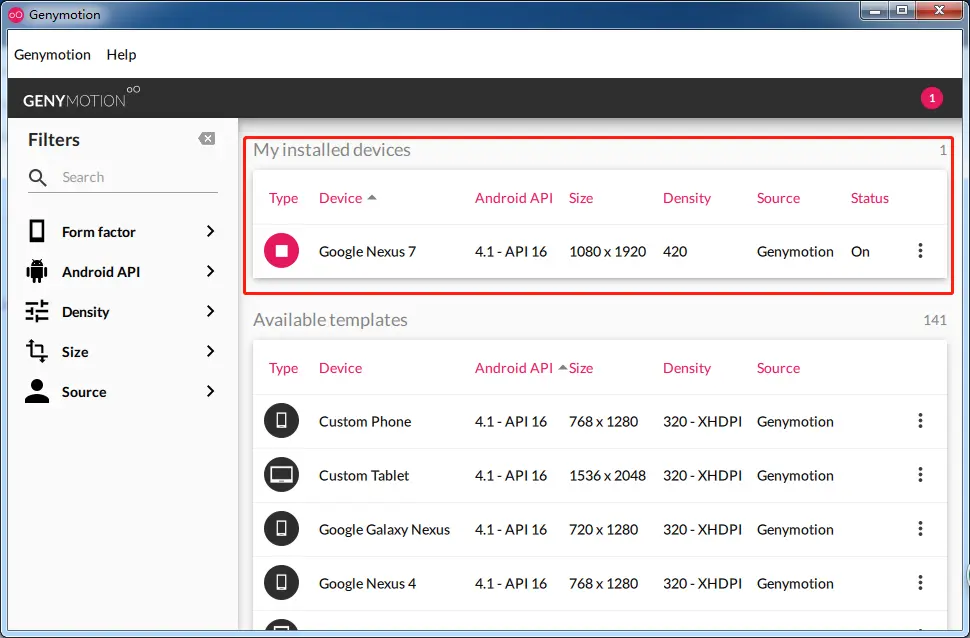Viewport: 970px width, 638px height.
Task: Select the Custom Phone template name
Action: coord(365,421)
